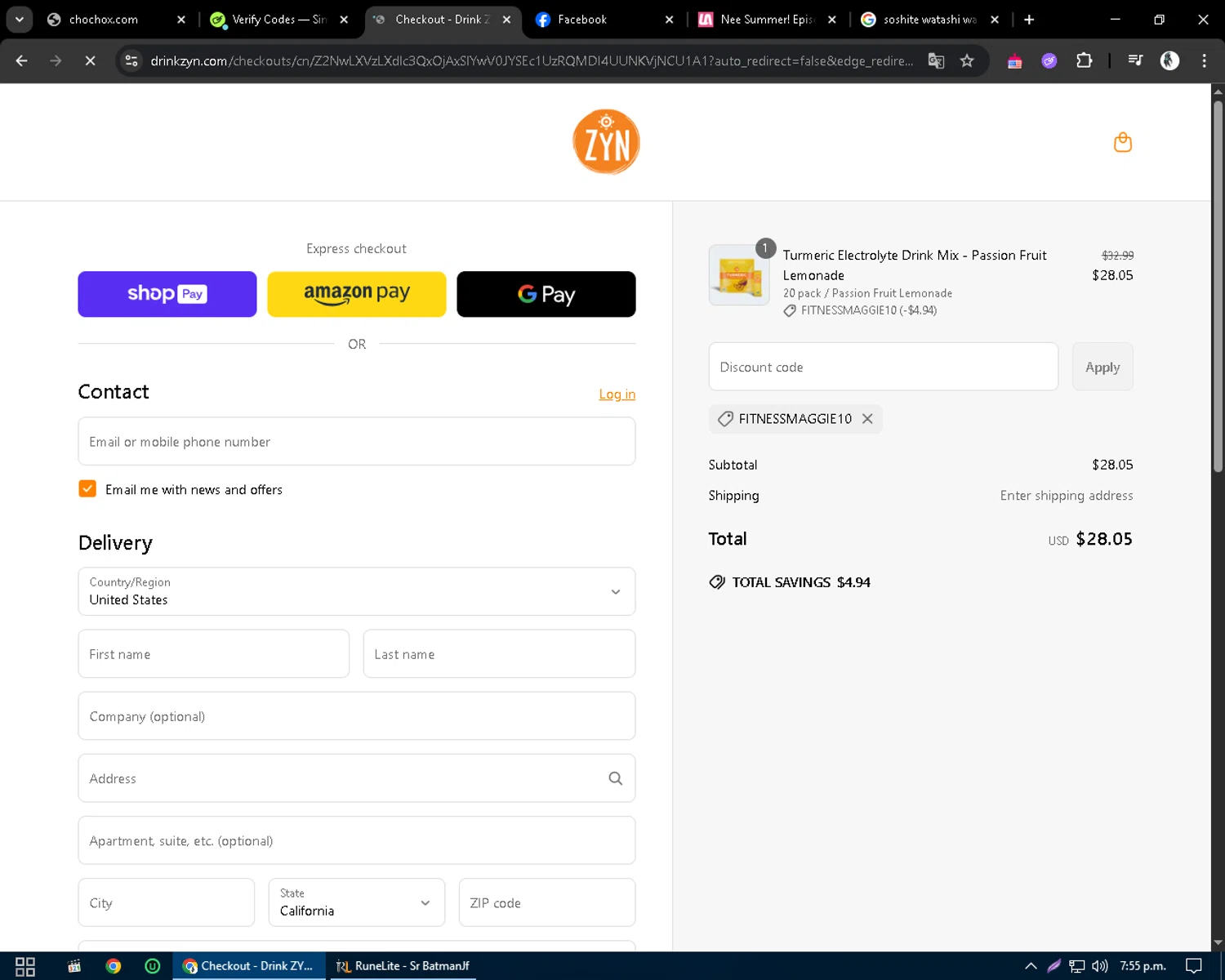Click the Checkout - Drink ZY... taskbar button
The height and width of the screenshot is (980, 1225).
click(249, 966)
